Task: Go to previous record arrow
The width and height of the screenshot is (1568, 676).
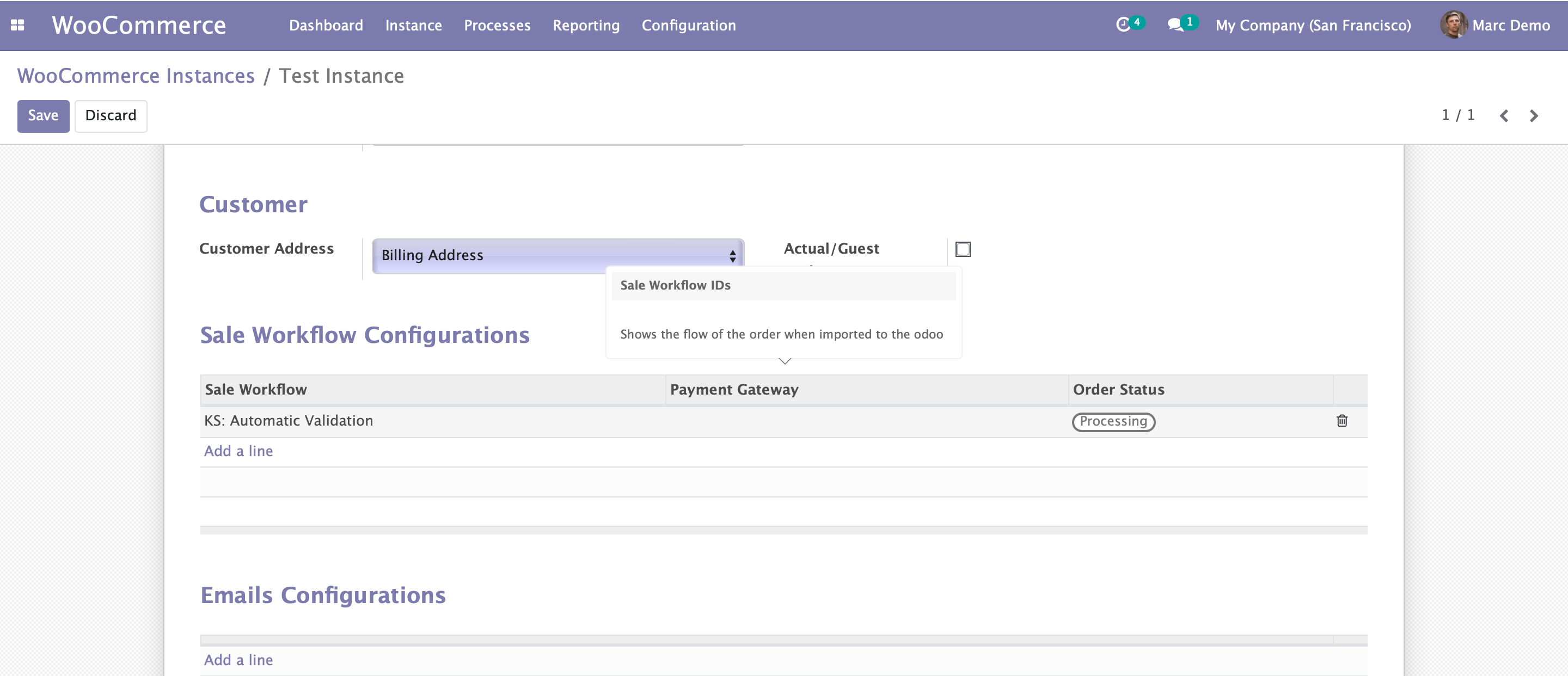Action: (x=1503, y=115)
